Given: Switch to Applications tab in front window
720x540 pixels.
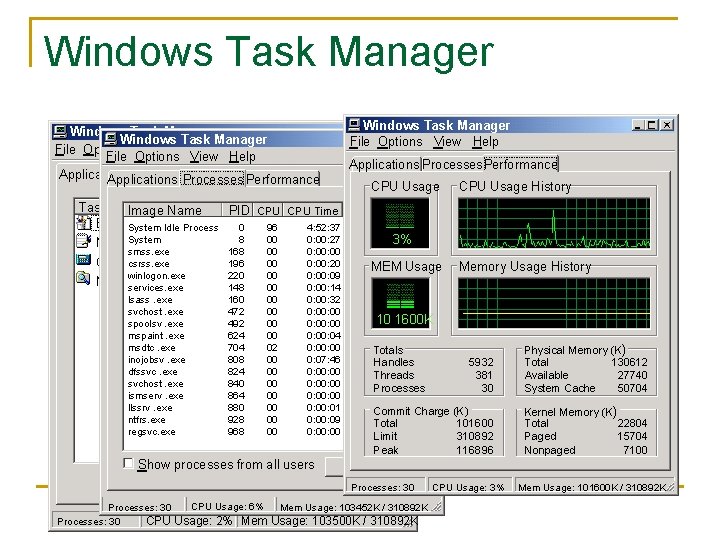Looking at the screenshot, I should point(385,164).
